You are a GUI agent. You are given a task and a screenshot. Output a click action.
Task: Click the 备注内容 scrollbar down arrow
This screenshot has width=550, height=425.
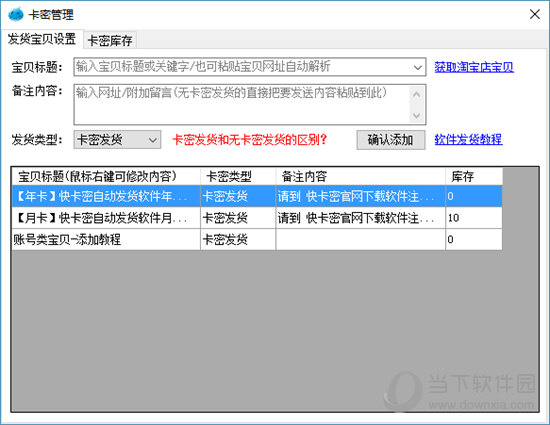(x=416, y=115)
